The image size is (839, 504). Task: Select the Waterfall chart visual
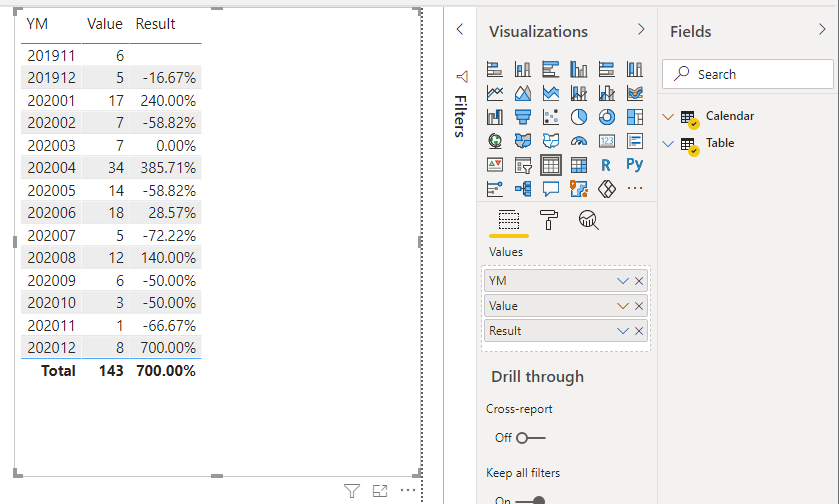[x=495, y=117]
